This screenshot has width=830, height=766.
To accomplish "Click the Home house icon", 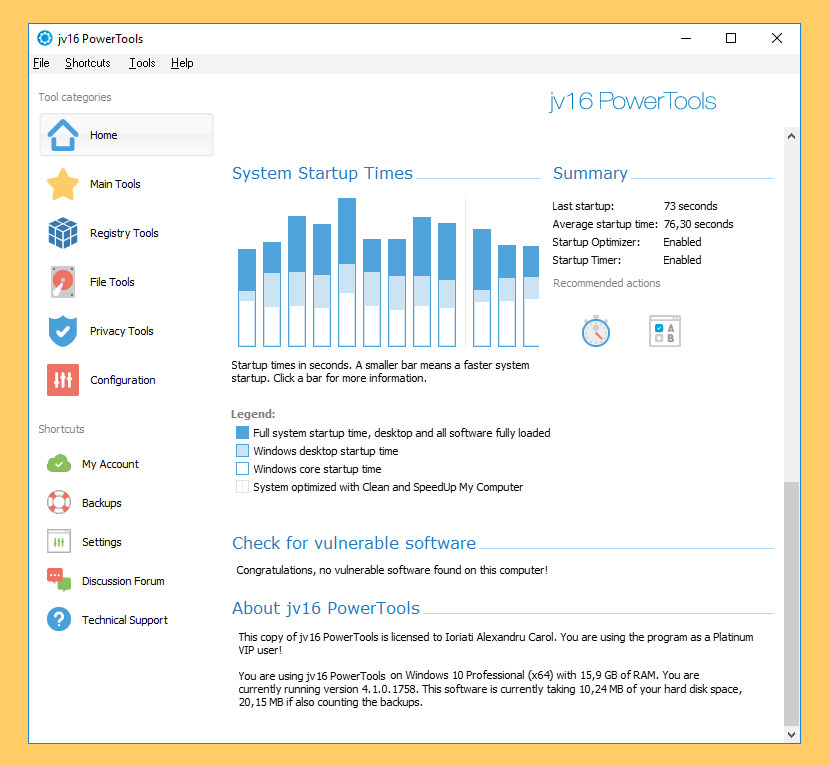I will (63, 135).
